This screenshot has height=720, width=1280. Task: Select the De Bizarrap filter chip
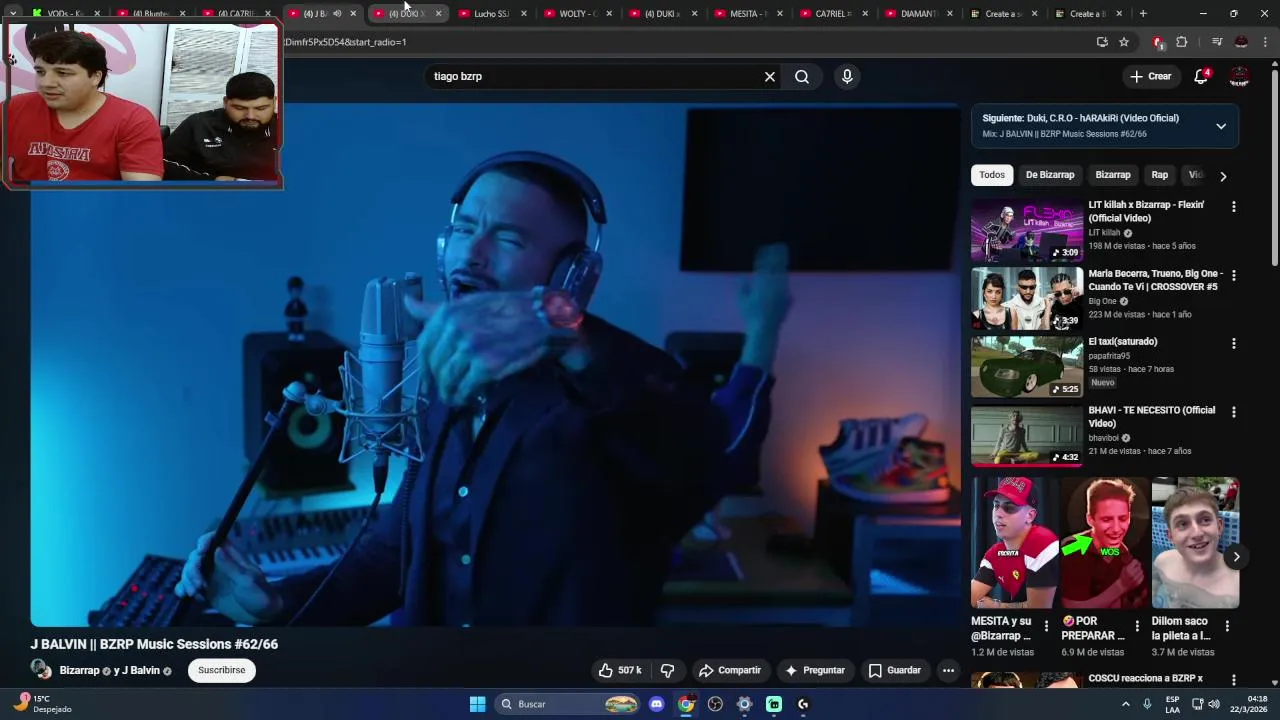pos(1050,175)
